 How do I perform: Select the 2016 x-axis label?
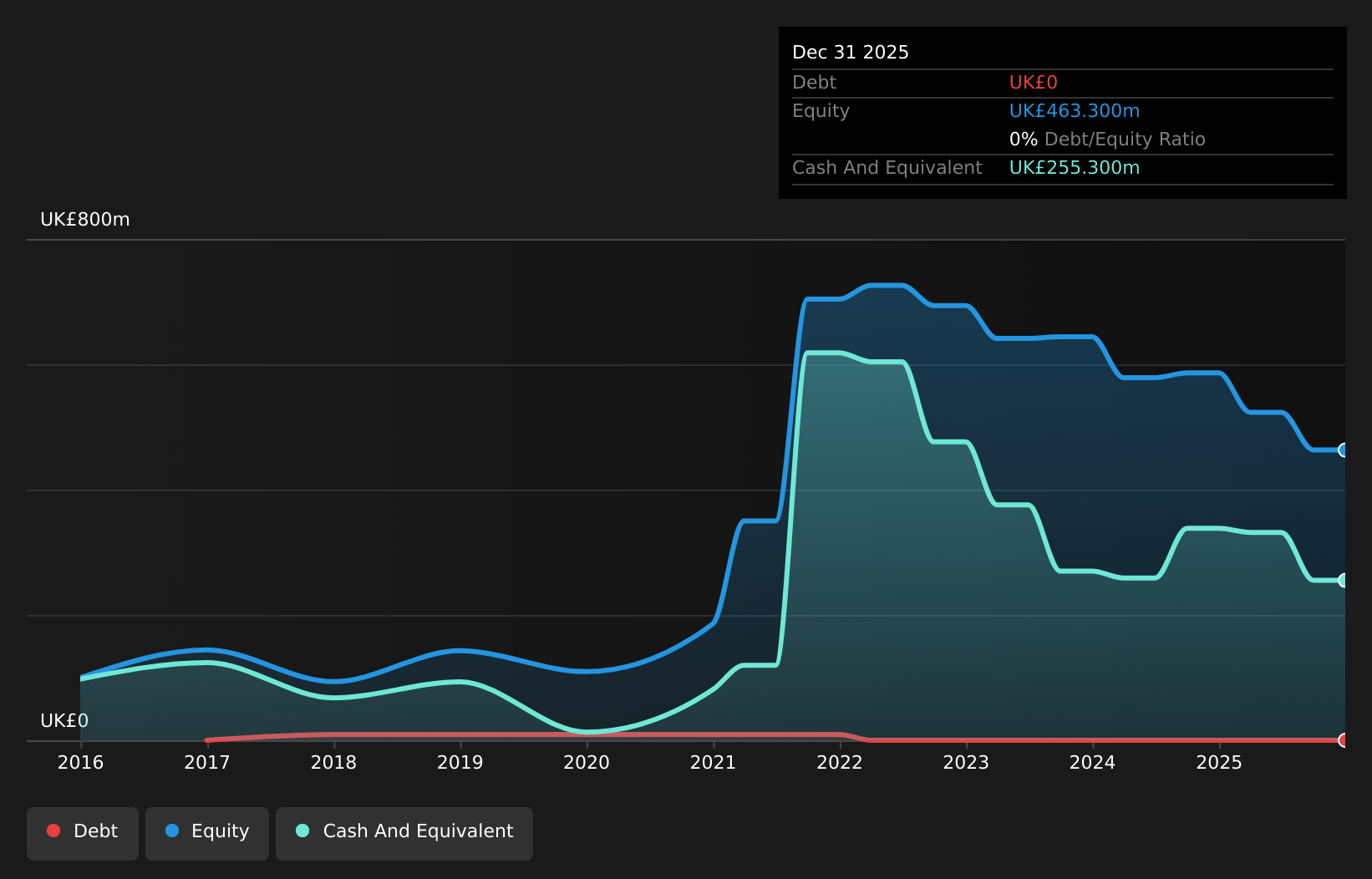(x=81, y=762)
